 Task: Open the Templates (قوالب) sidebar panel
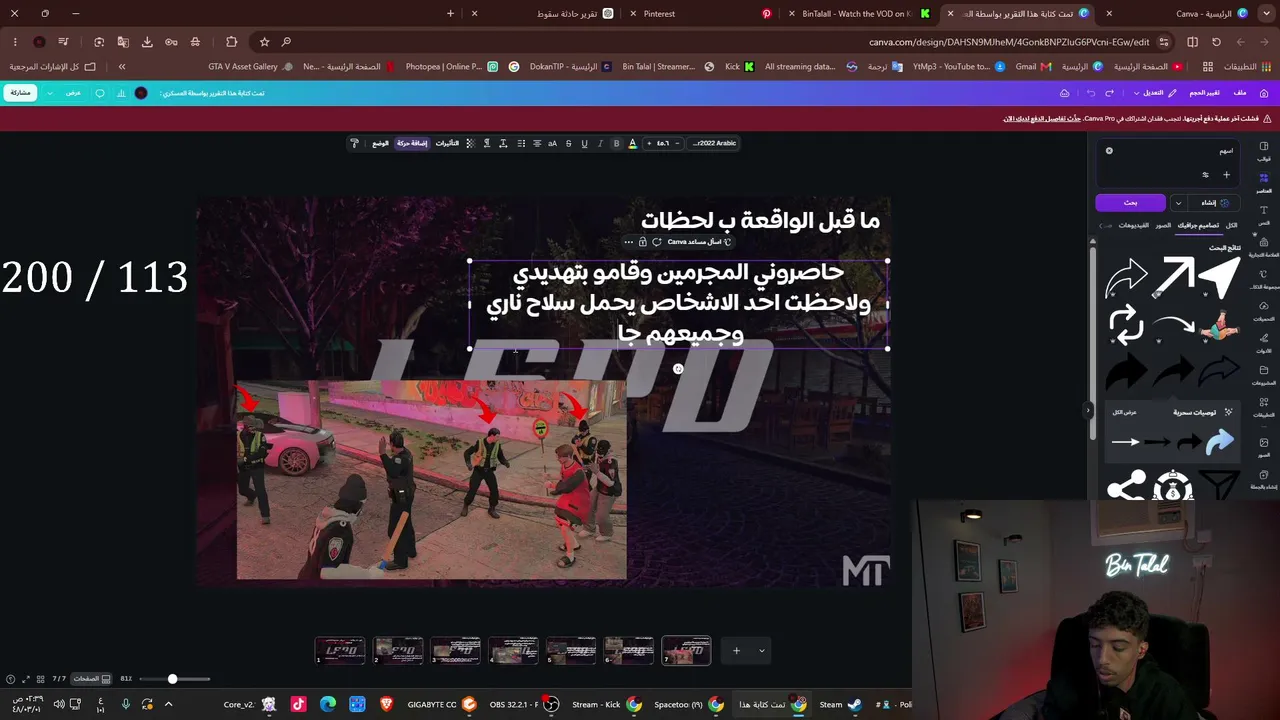pyautogui.click(x=1264, y=150)
